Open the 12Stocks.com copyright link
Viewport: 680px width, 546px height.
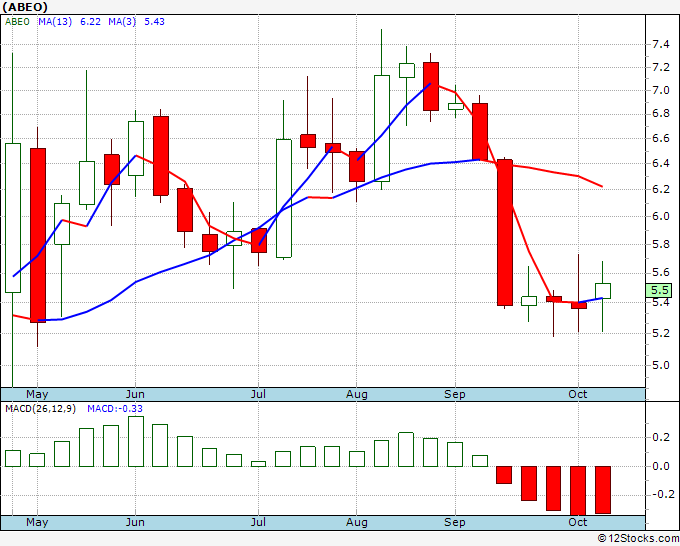(x=638, y=538)
